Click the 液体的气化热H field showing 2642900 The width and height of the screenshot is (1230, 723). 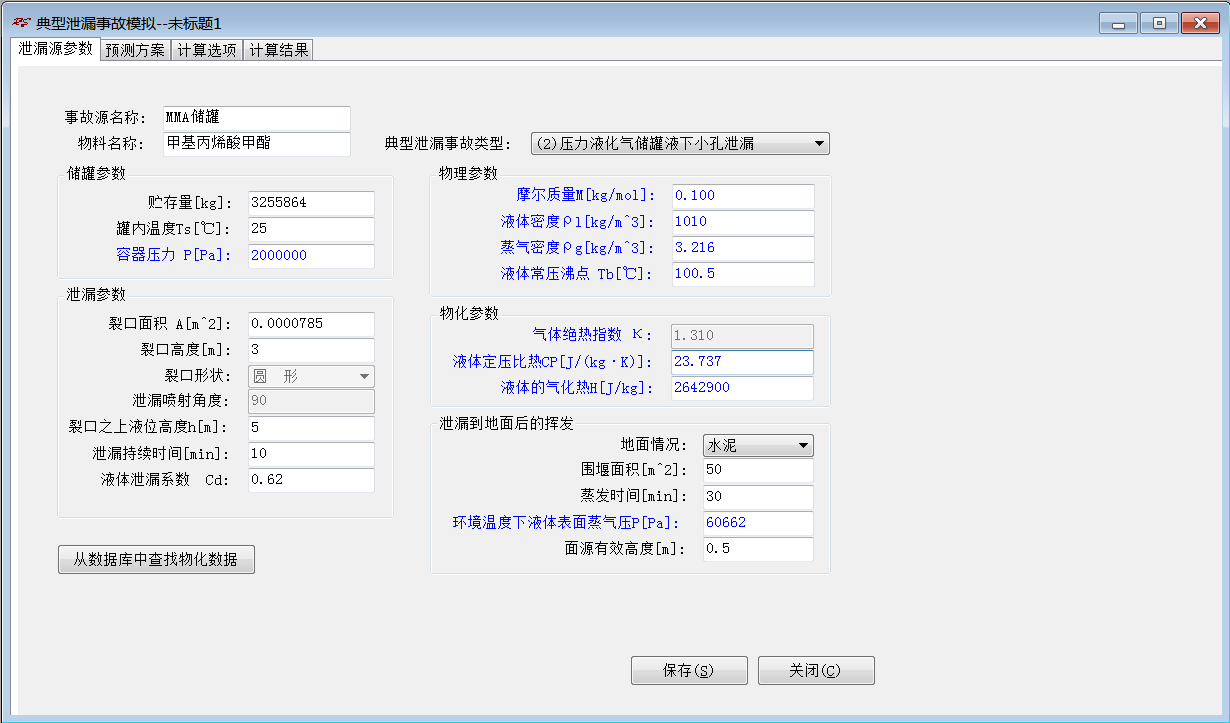click(743, 388)
